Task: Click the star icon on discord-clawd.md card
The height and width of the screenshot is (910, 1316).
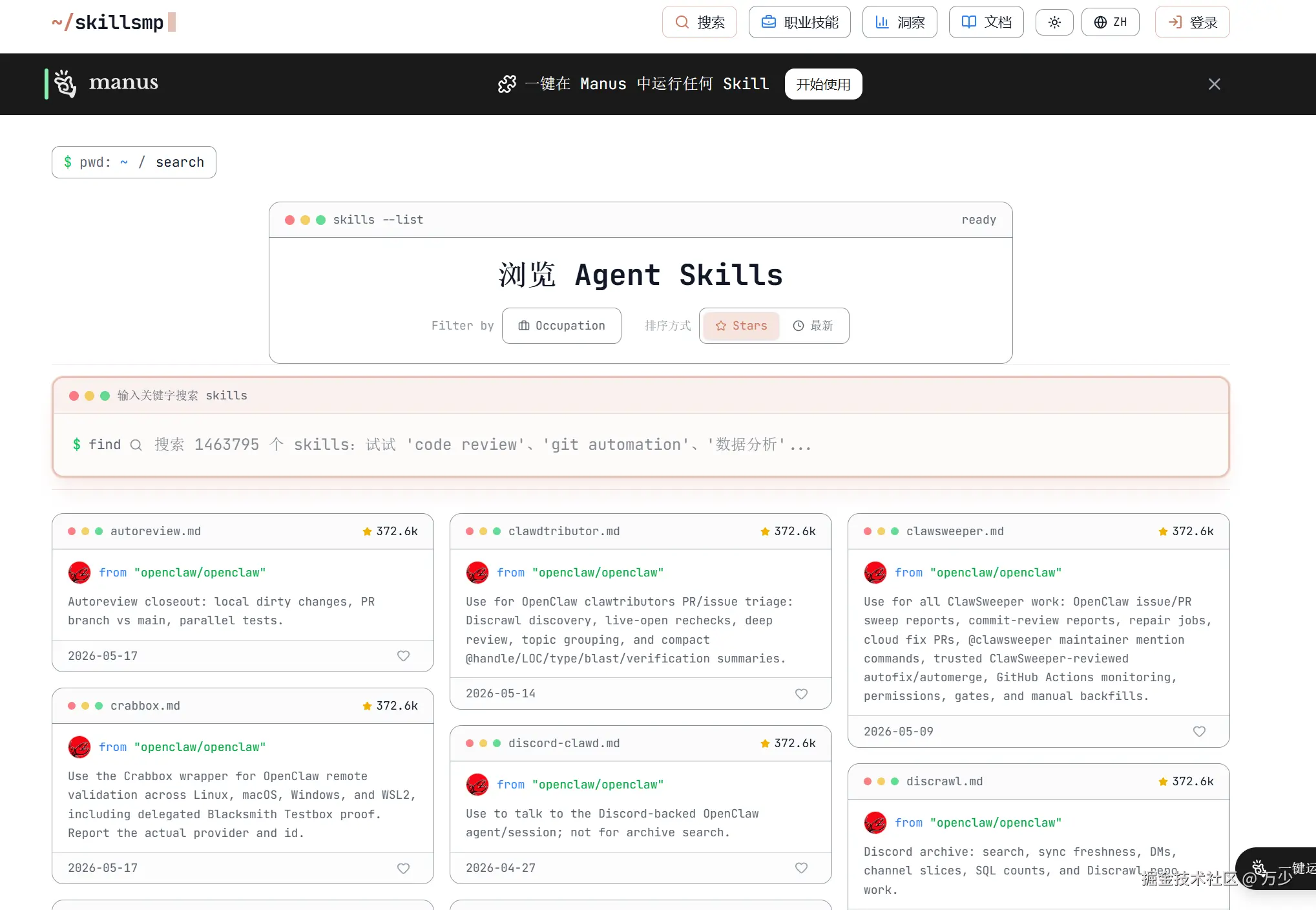Action: tap(765, 743)
